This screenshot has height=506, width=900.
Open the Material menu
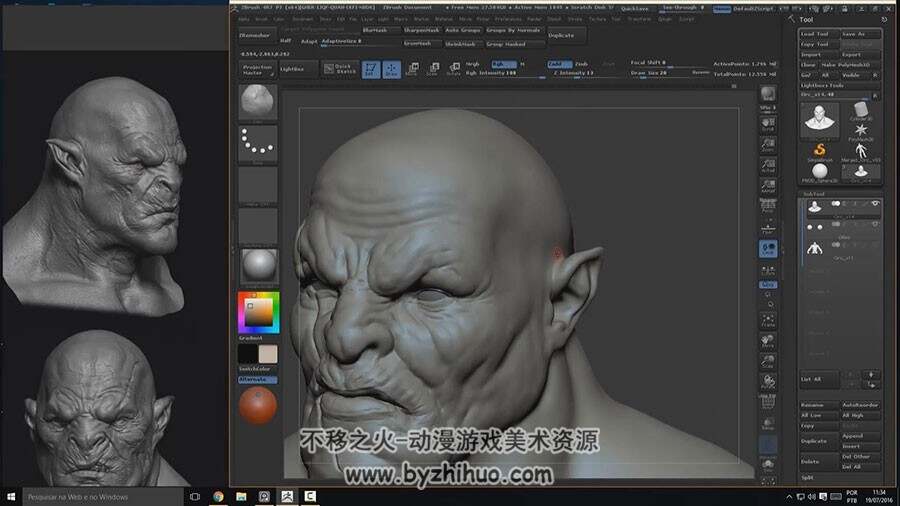pyautogui.click(x=444, y=19)
